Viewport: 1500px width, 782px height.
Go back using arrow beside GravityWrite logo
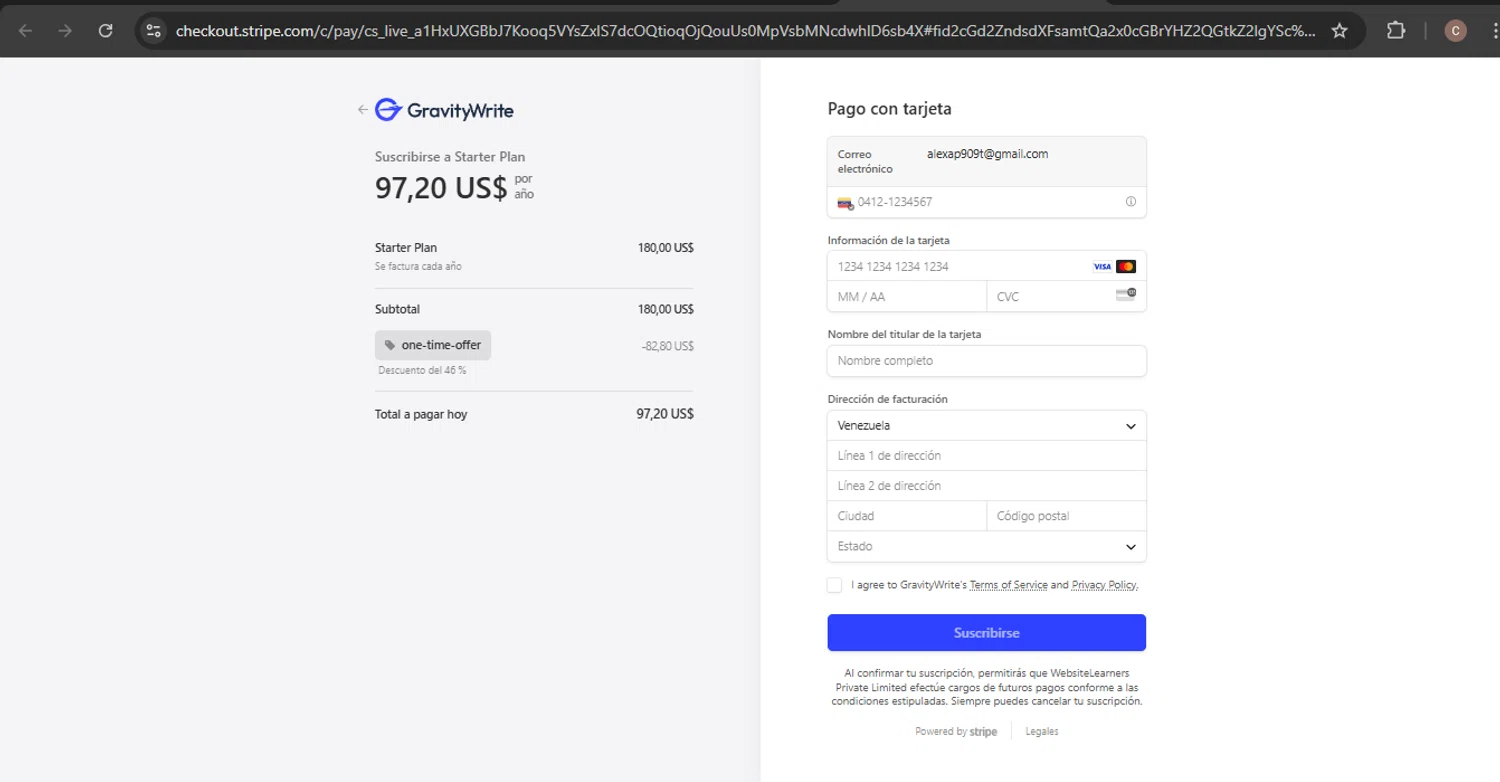click(362, 110)
